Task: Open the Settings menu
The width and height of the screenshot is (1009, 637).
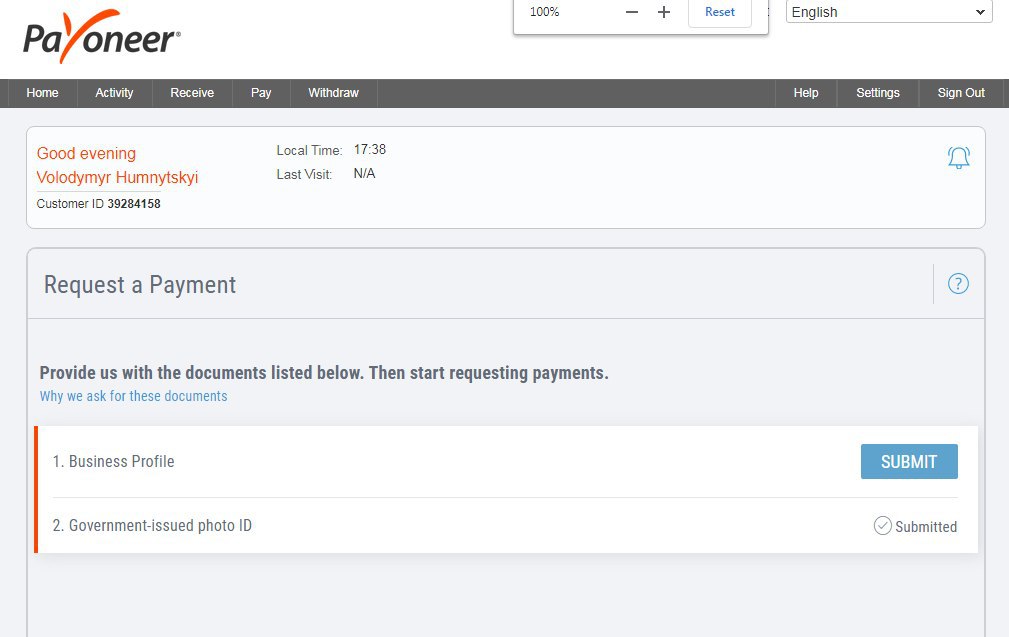Action: point(878,93)
